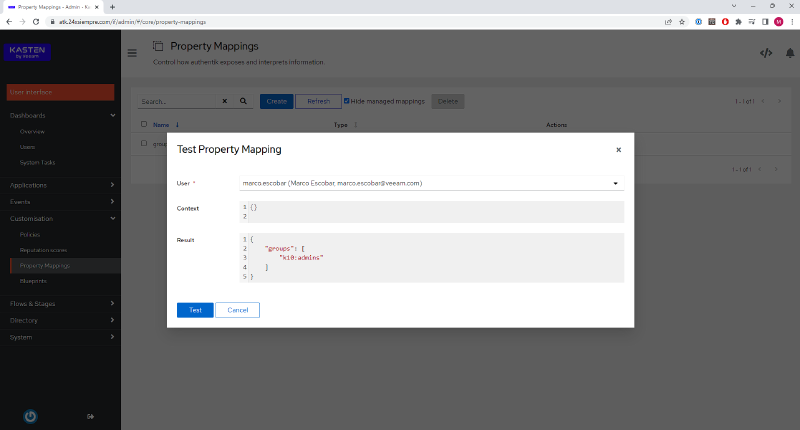This screenshot has width=800, height=430.
Task: Click the search magnifier icon
Action: click(243, 102)
